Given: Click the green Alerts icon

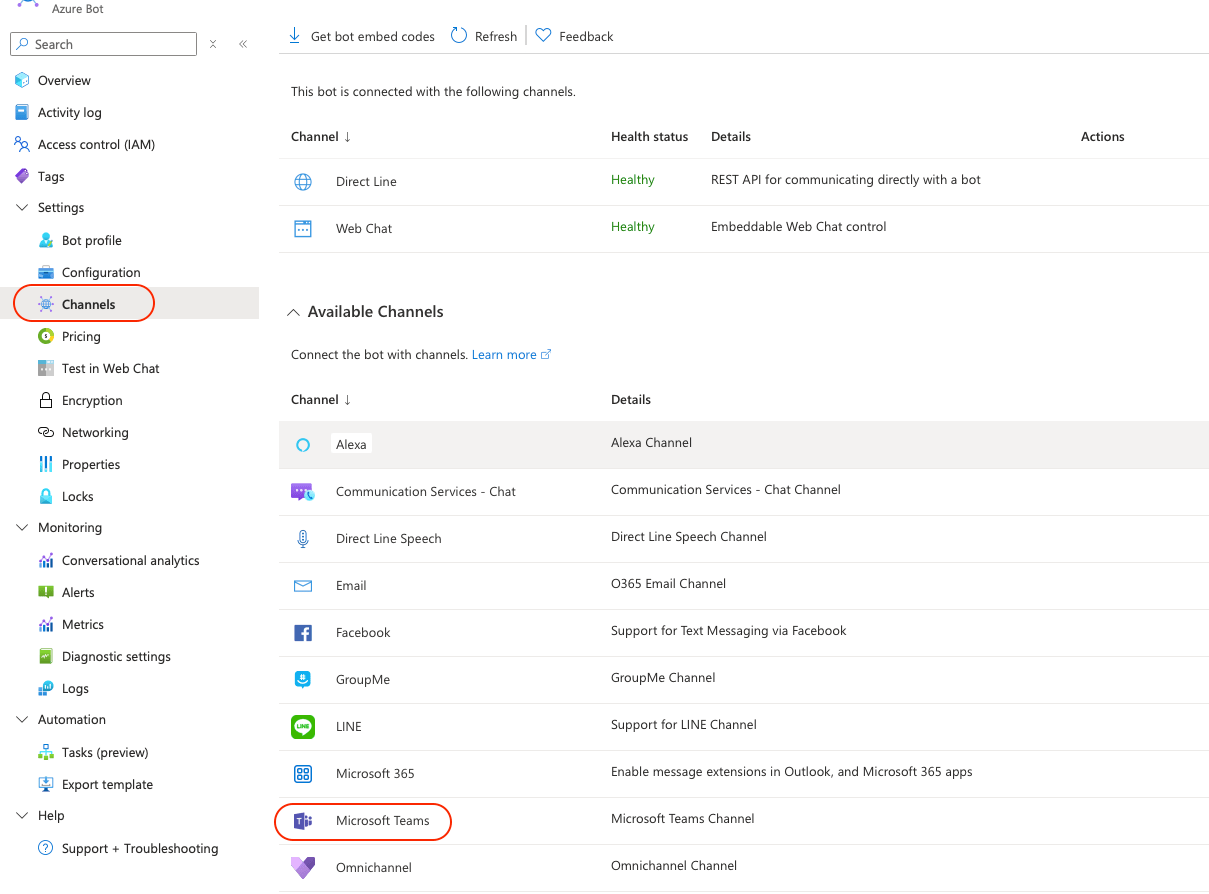Looking at the screenshot, I should [46, 592].
